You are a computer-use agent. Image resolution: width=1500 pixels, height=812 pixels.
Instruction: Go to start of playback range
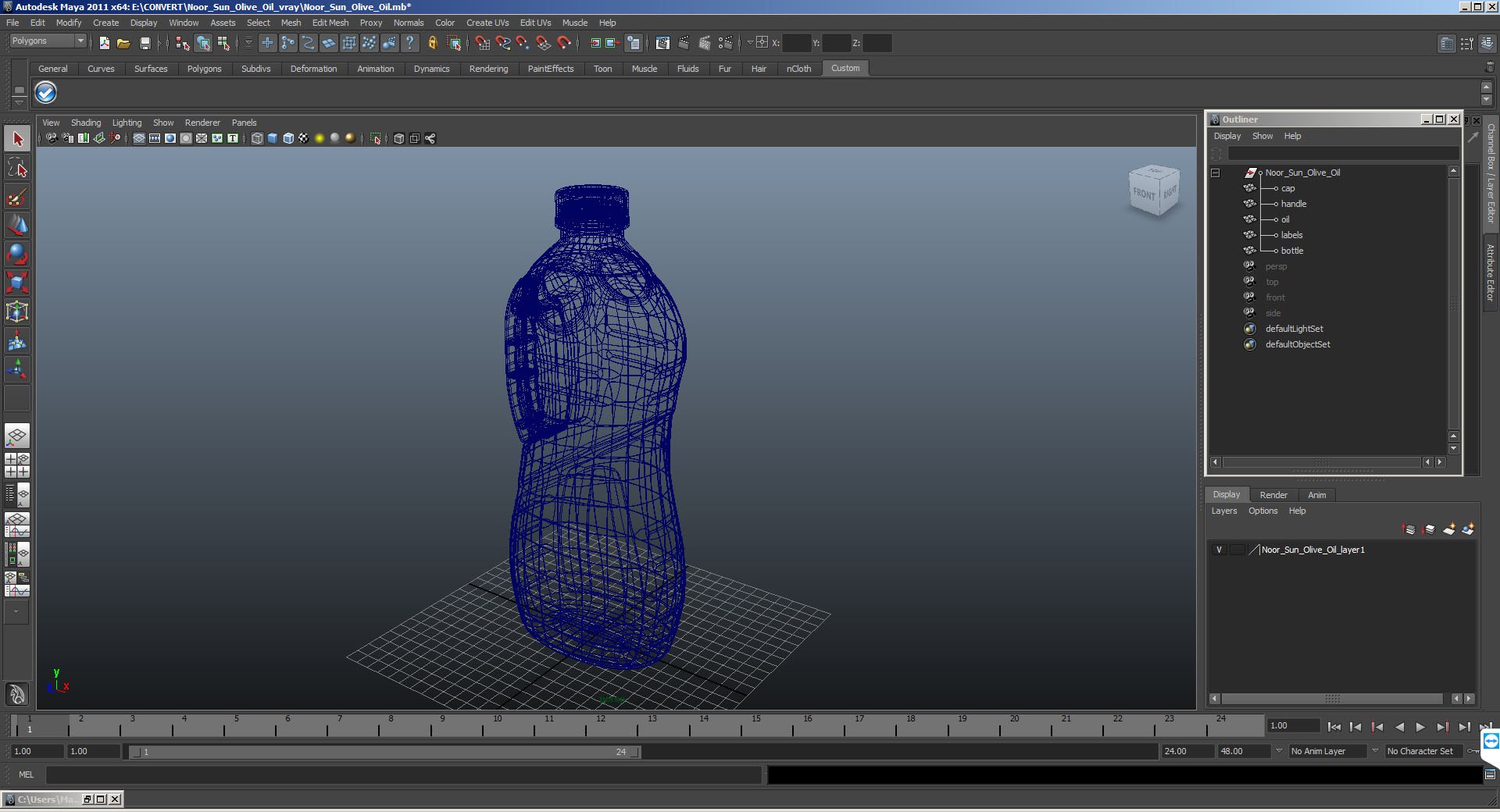1334,727
